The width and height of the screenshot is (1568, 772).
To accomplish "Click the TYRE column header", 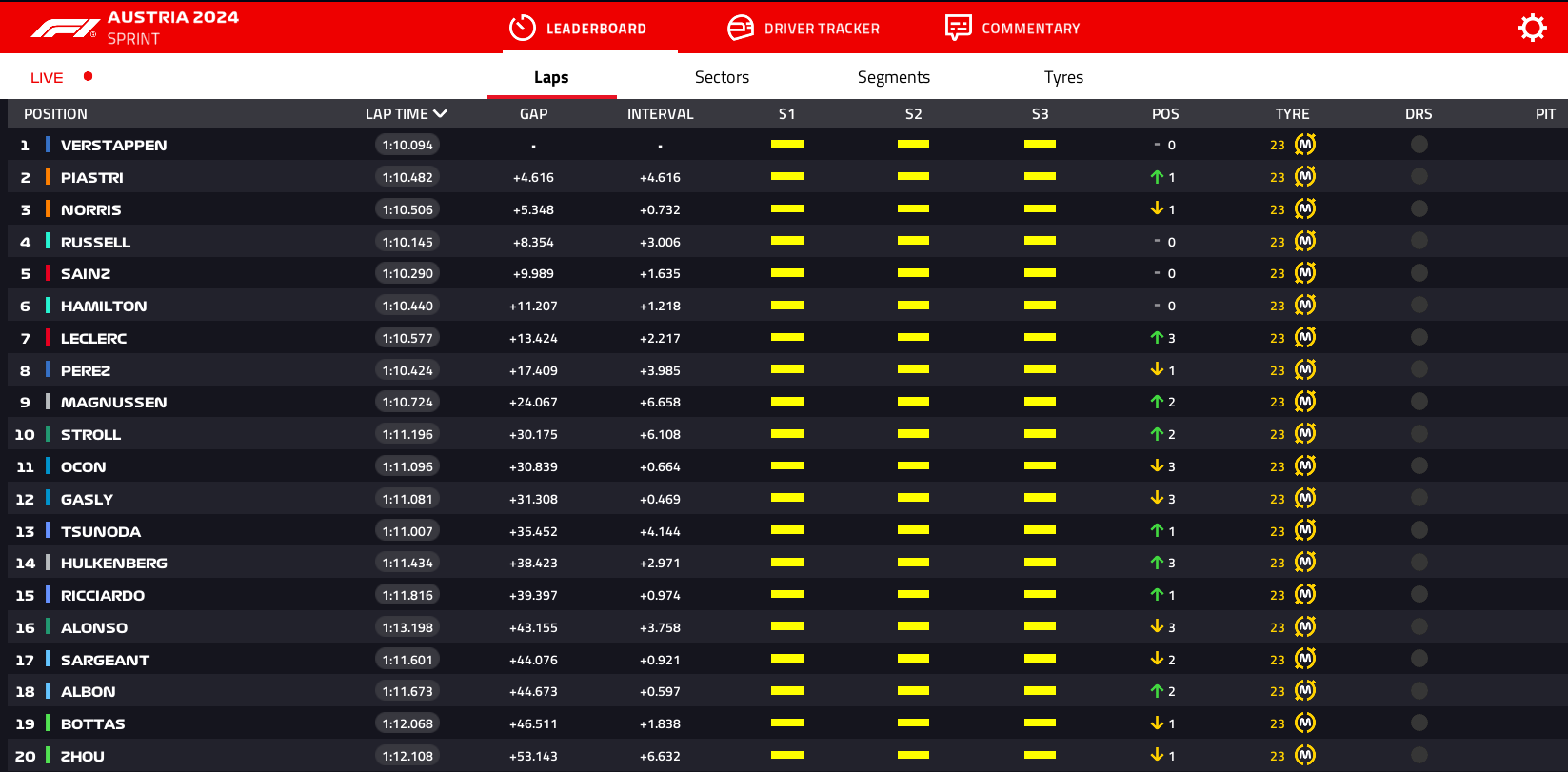I will click(1292, 114).
